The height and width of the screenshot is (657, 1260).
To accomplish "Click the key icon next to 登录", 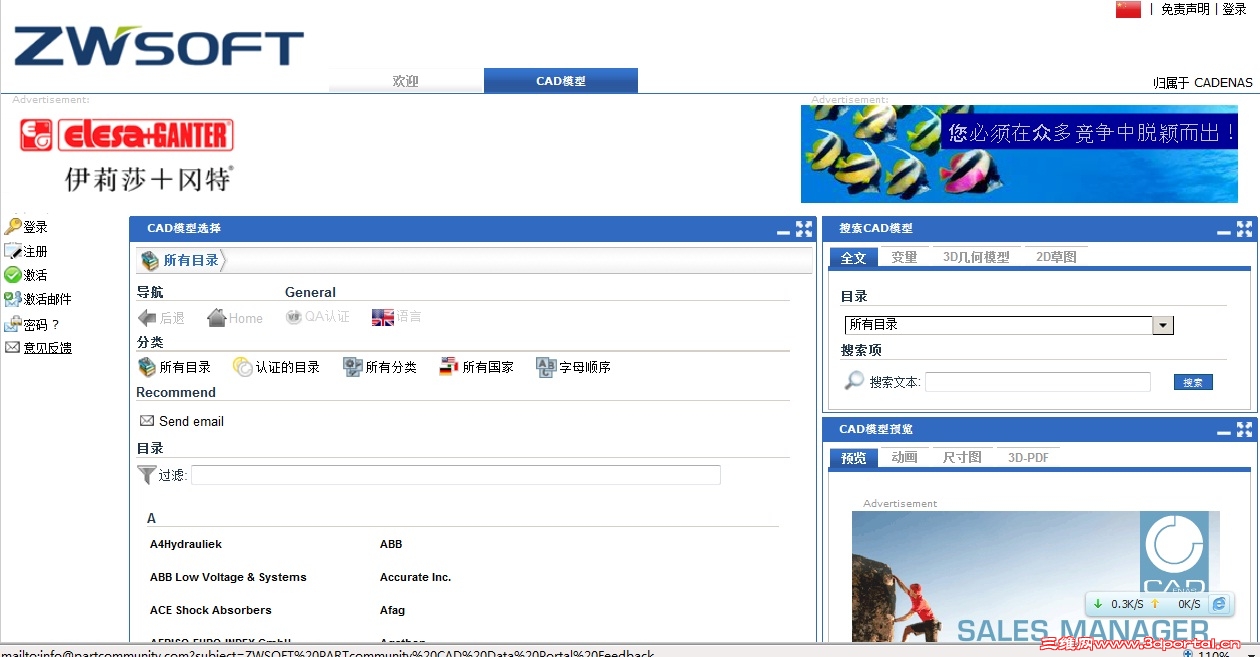I will click(13, 227).
